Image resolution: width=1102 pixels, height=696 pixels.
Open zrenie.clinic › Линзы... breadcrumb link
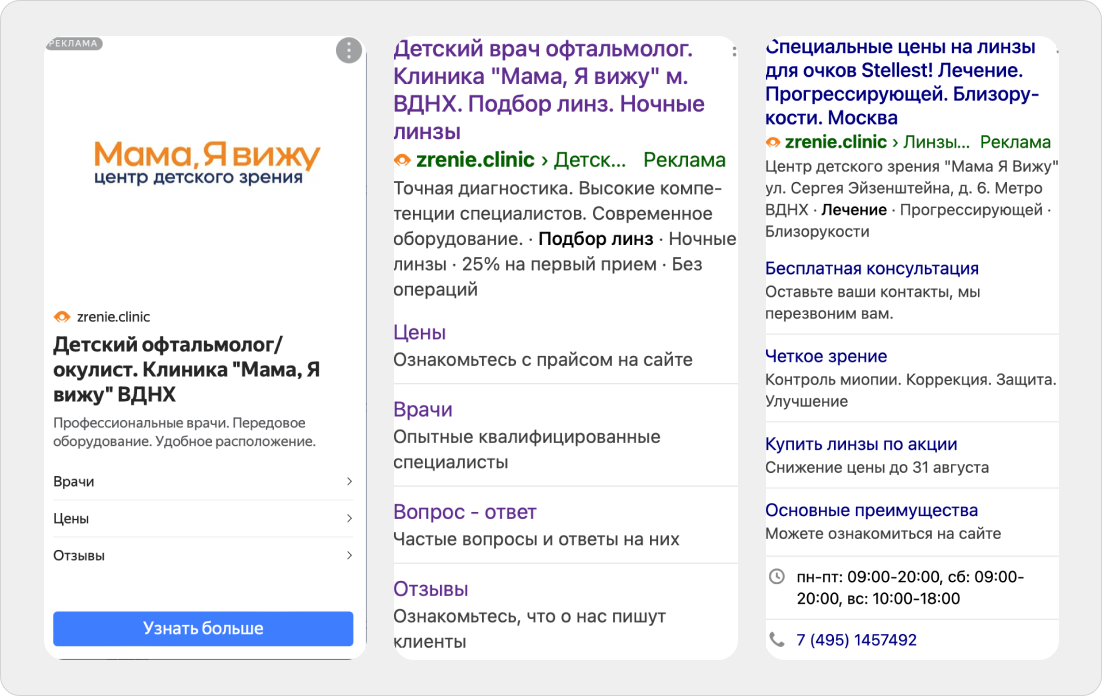(877, 142)
